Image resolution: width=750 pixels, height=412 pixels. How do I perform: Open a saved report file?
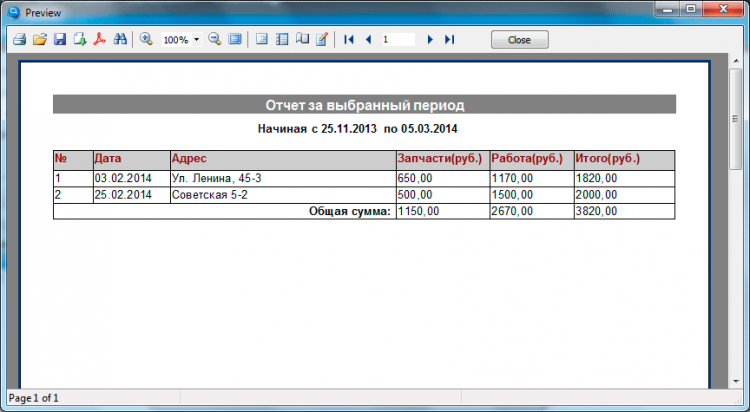pos(40,39)
